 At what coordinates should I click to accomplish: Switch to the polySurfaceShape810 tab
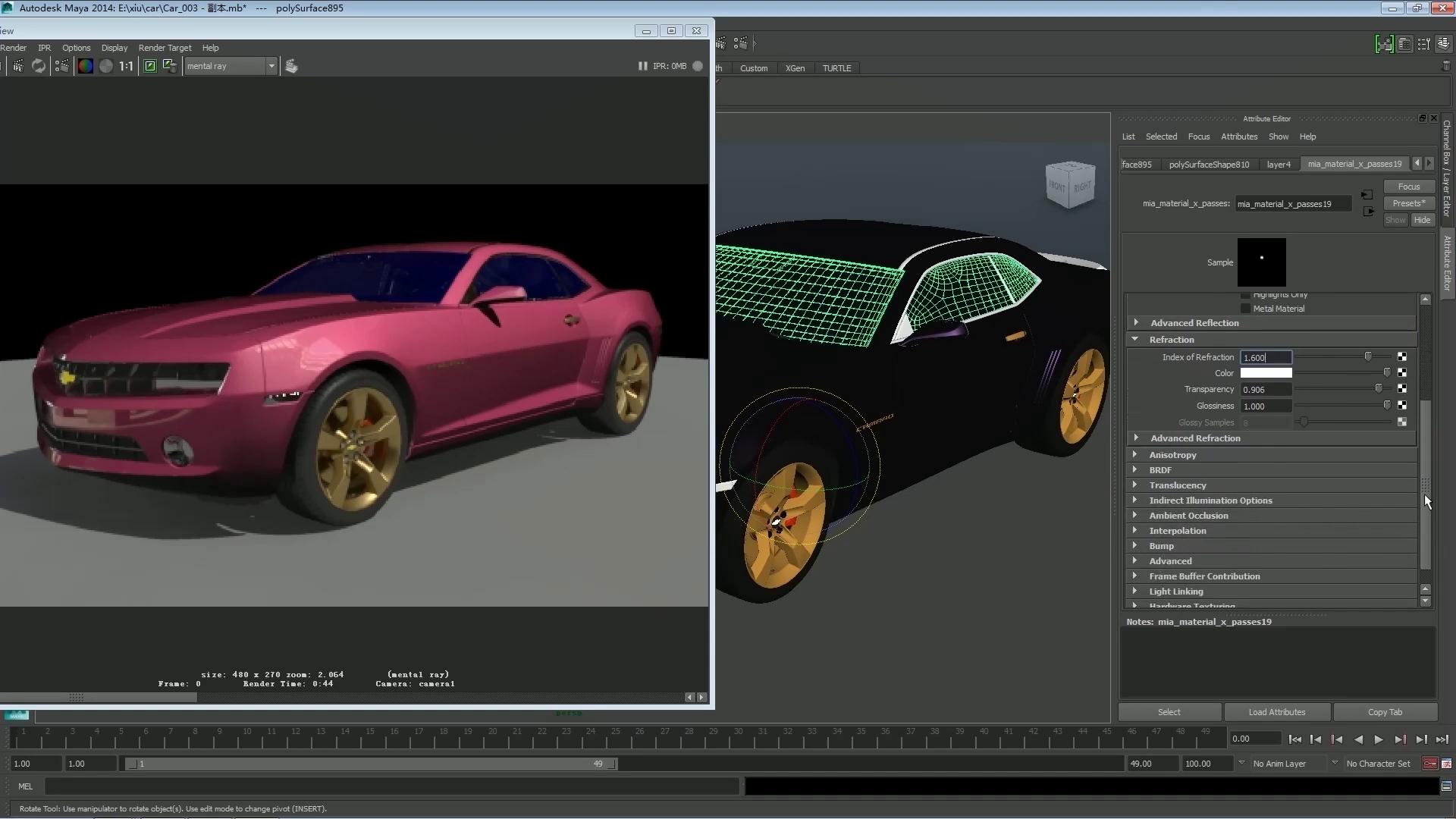1209,165
